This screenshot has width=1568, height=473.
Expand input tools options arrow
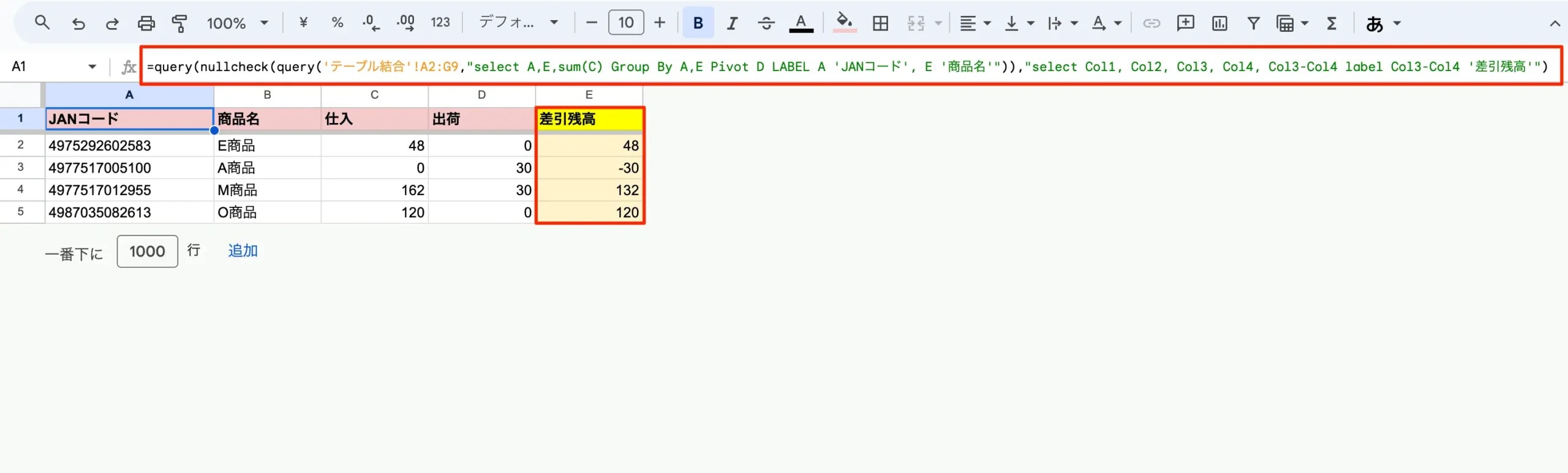coord(1397,23)
